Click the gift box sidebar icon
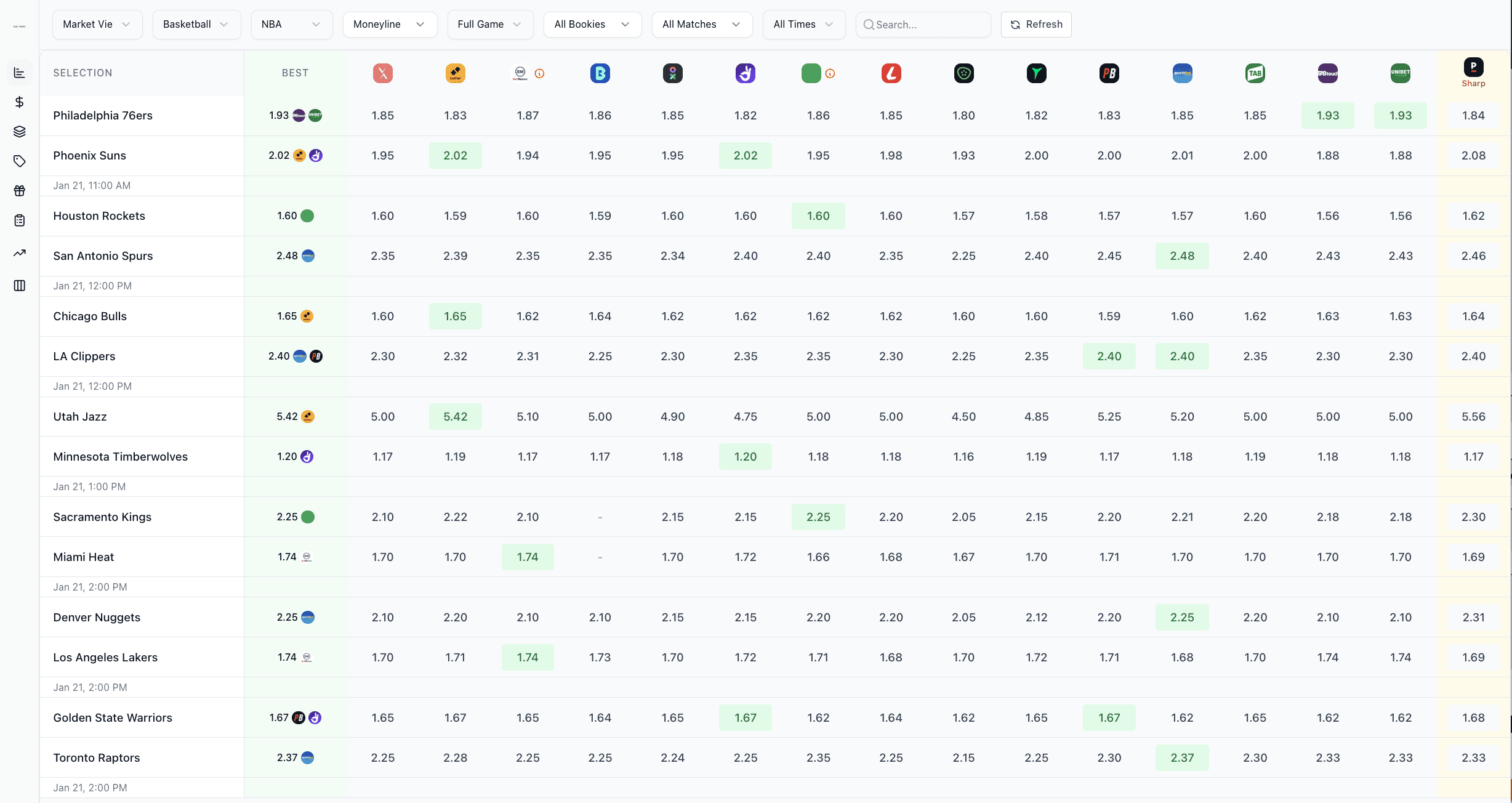 (20, 191)
